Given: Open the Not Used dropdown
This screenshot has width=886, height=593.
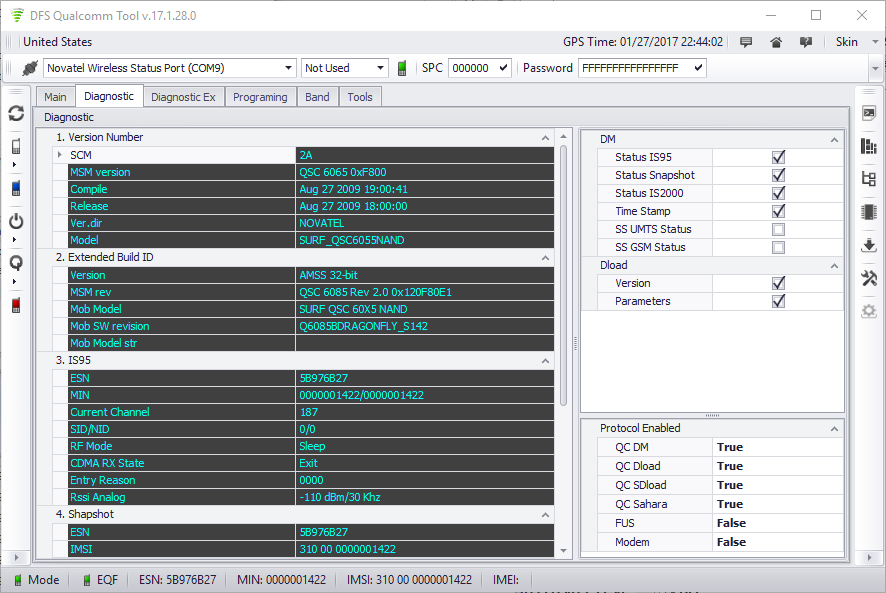Looking at the screenshot, I should (x=380, y=68).
